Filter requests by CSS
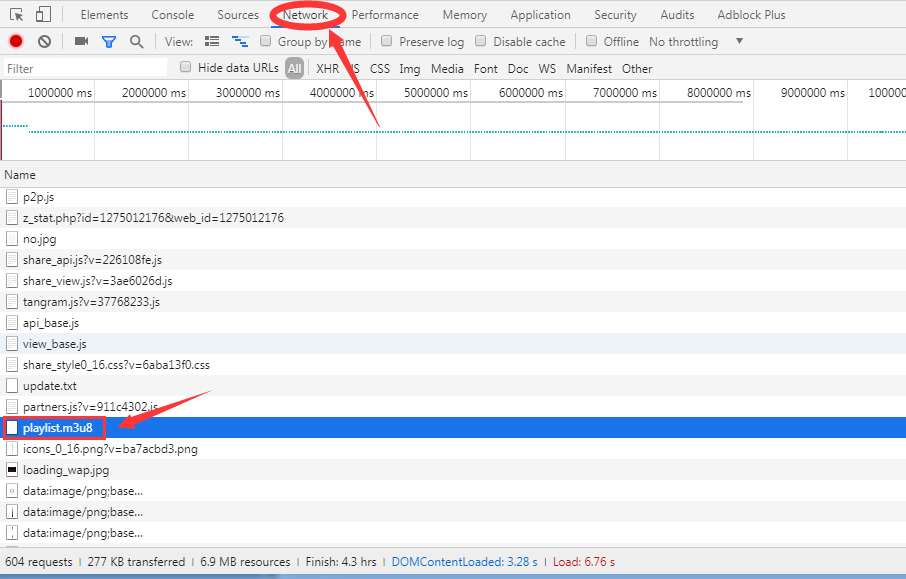This screenshot has width=906, height=579. (380, 69)
